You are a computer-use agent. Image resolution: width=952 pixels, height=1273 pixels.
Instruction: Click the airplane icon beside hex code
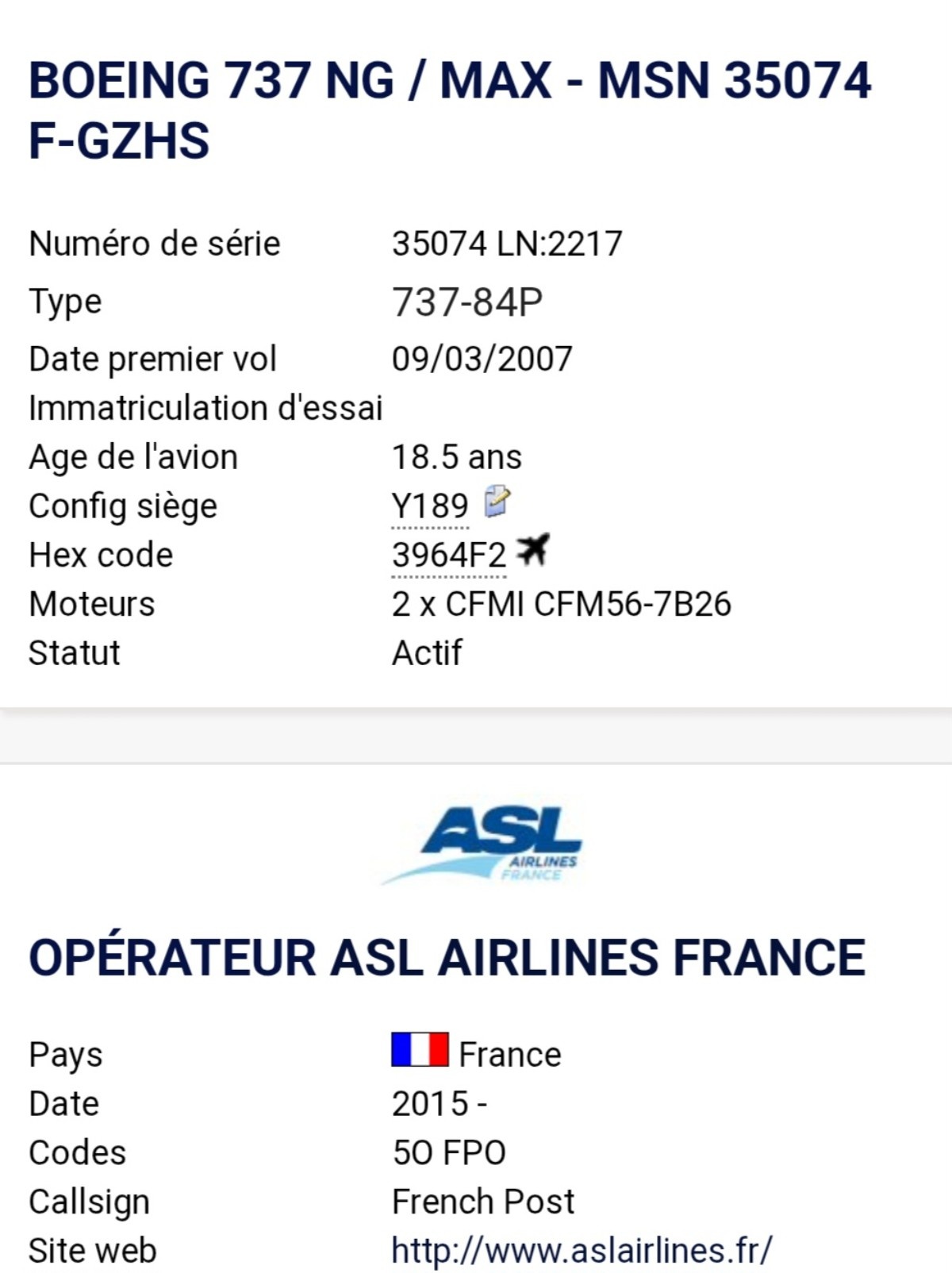[x=532, y=550]
